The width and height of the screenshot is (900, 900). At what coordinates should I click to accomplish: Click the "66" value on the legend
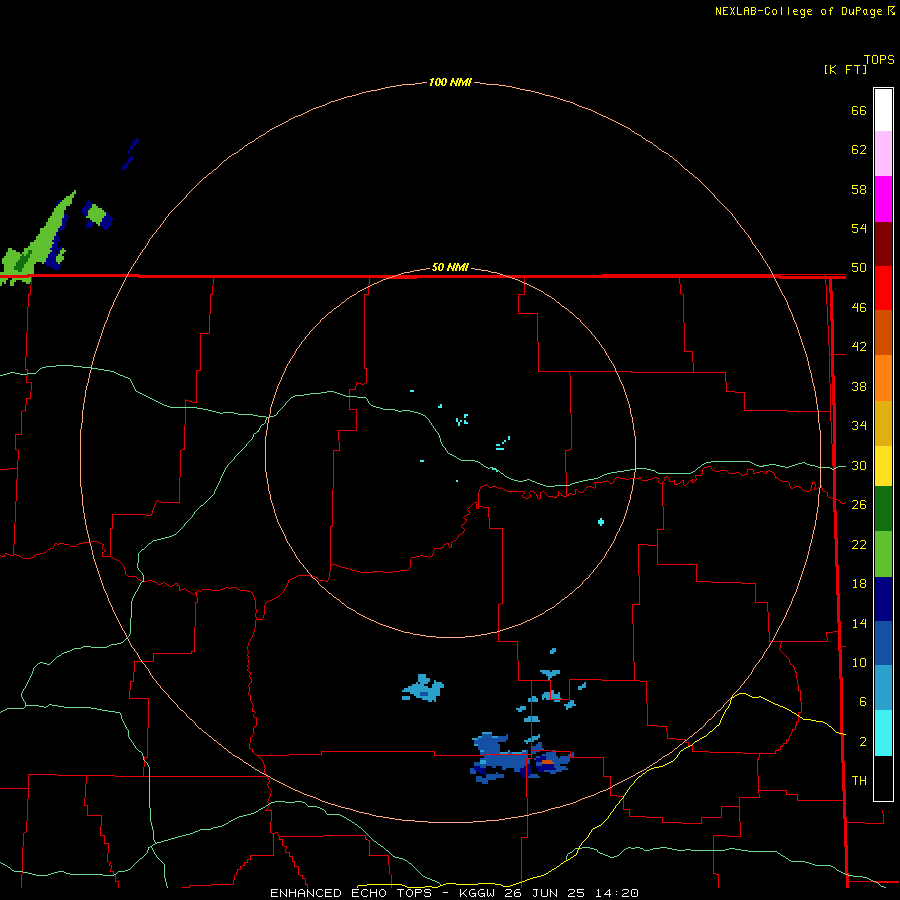(x=859, y=110)
